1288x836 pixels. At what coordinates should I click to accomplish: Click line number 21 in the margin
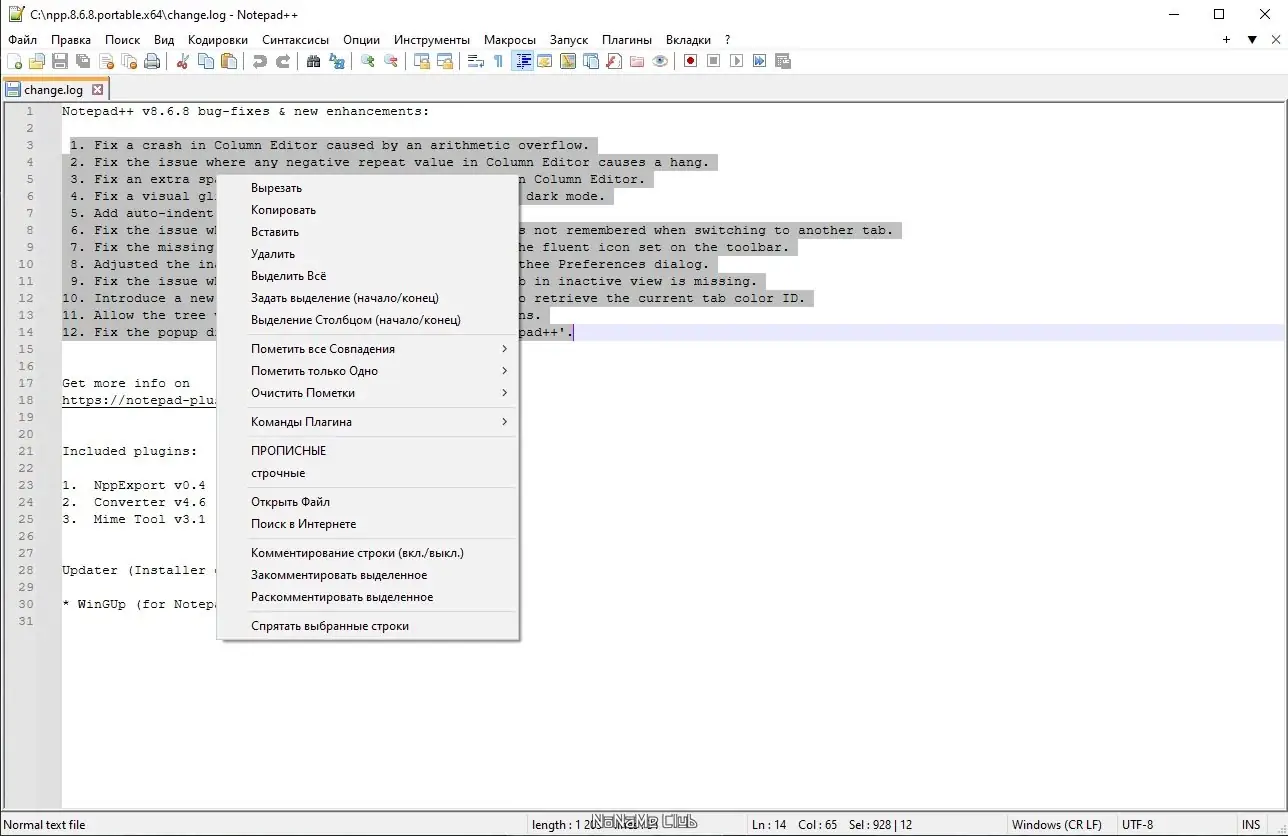[x=26, y=451]
